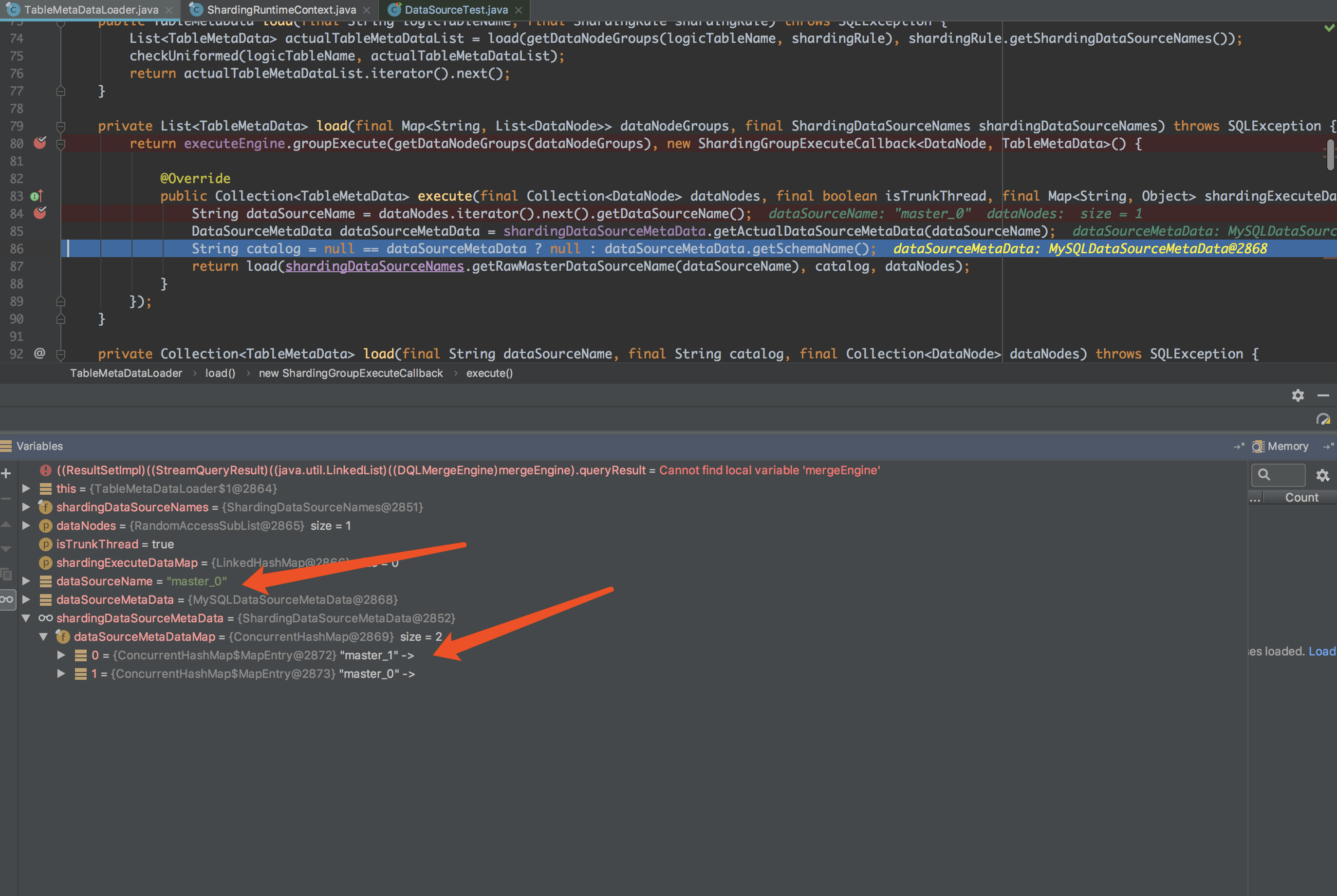Toggle the breakpoint on line 84
Viewport: 1337px width, 896px height.
39,214
